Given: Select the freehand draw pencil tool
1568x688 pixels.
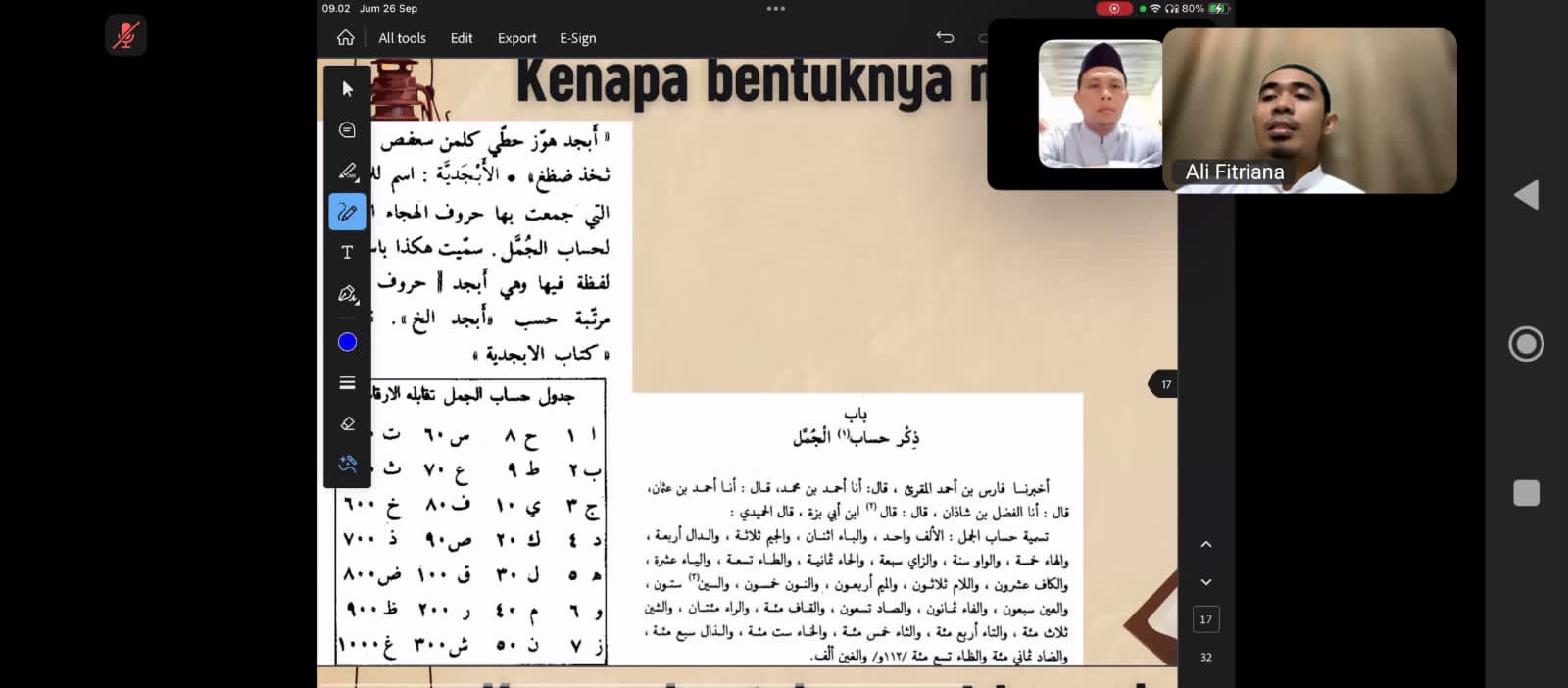Looking at the screenshot, I should [347, 212].
